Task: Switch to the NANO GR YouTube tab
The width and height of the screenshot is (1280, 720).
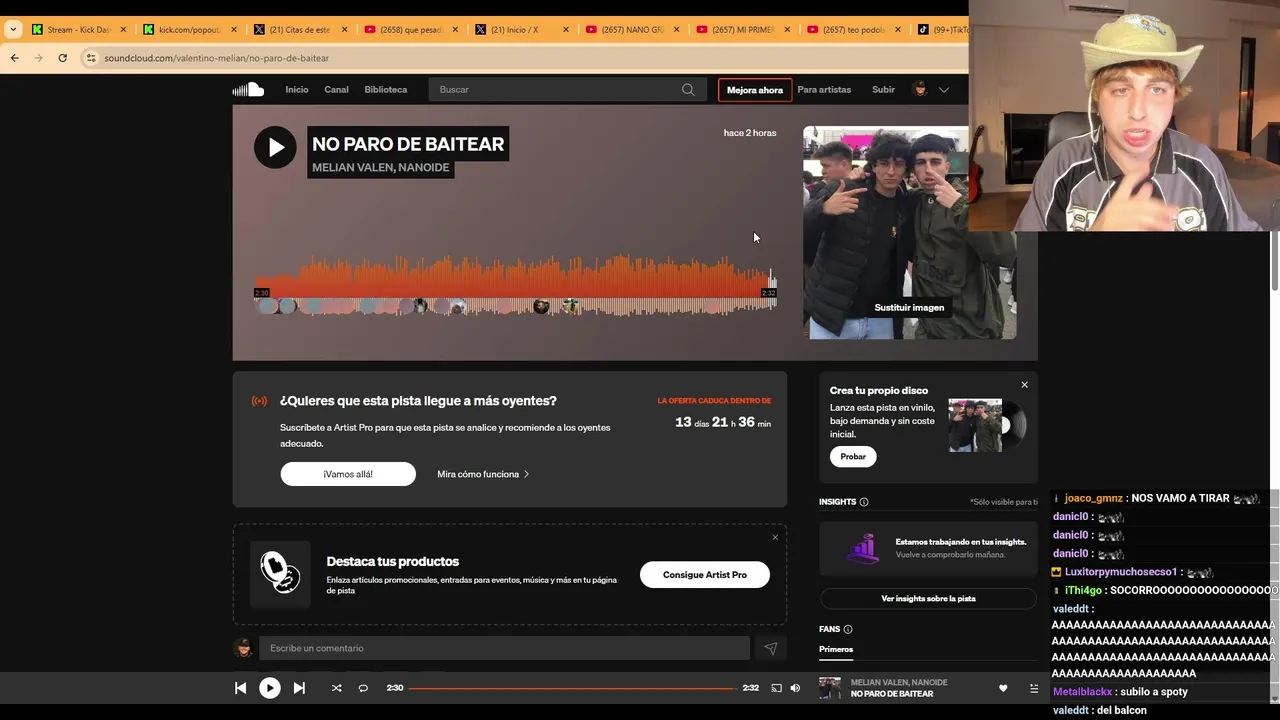Action: [633, 30]
